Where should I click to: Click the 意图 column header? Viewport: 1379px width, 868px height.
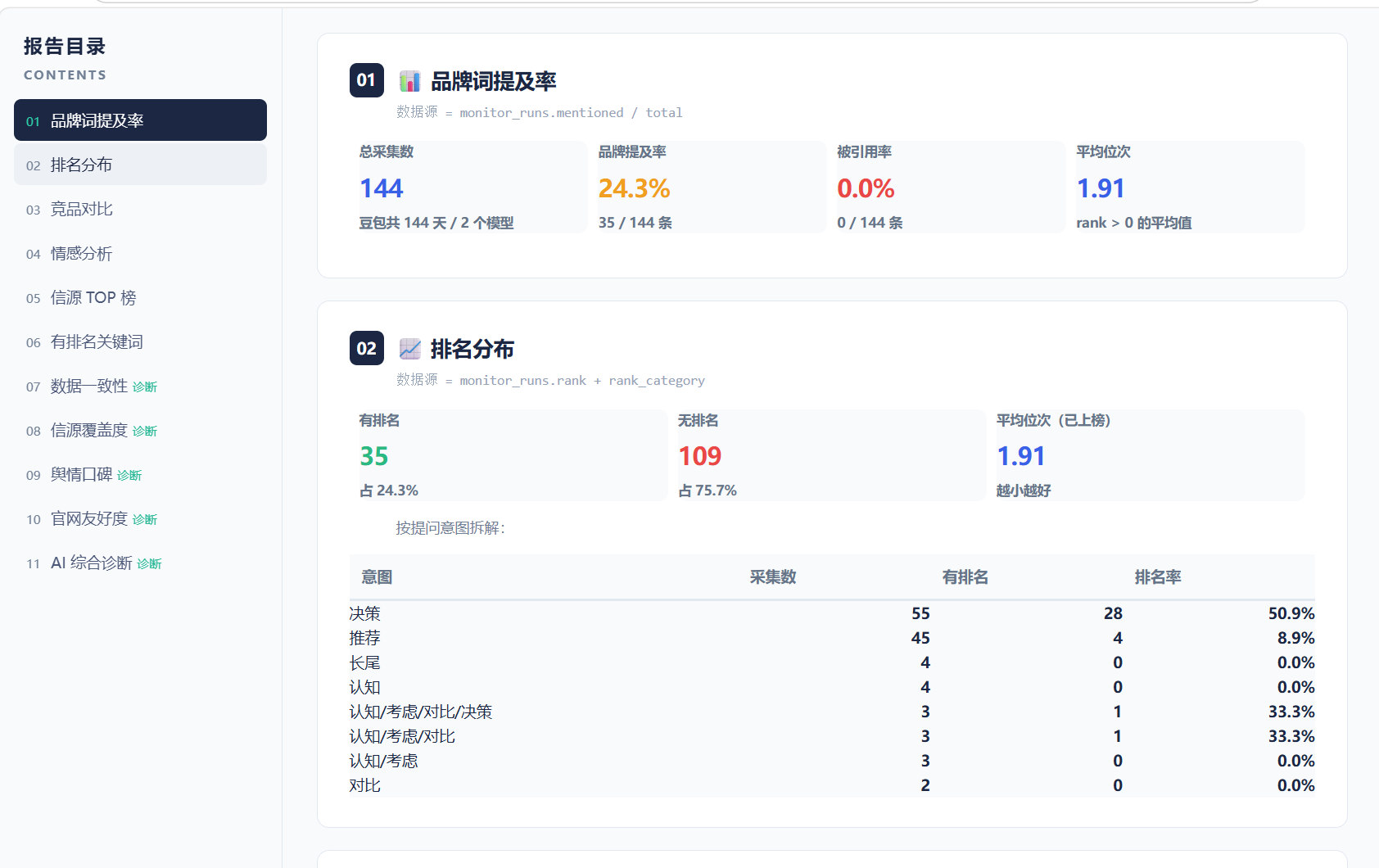(x=377, y=577)
